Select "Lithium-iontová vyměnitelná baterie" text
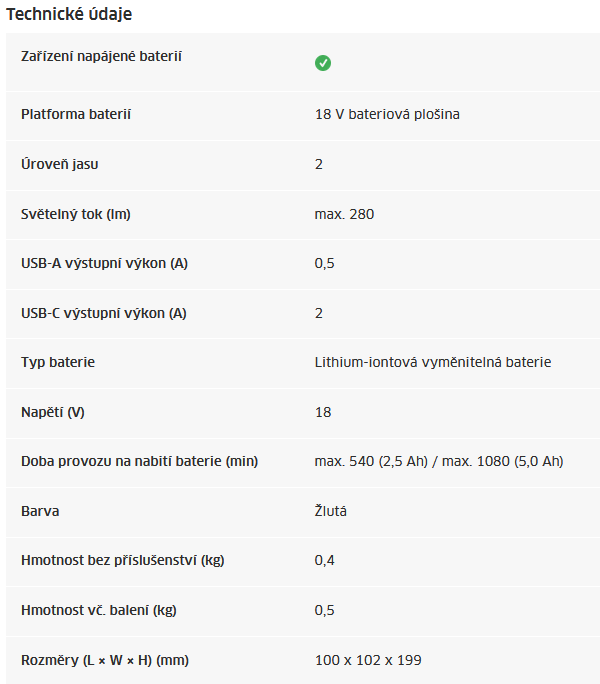Screen dimensions: 600x684 click(x=433, y=362)
